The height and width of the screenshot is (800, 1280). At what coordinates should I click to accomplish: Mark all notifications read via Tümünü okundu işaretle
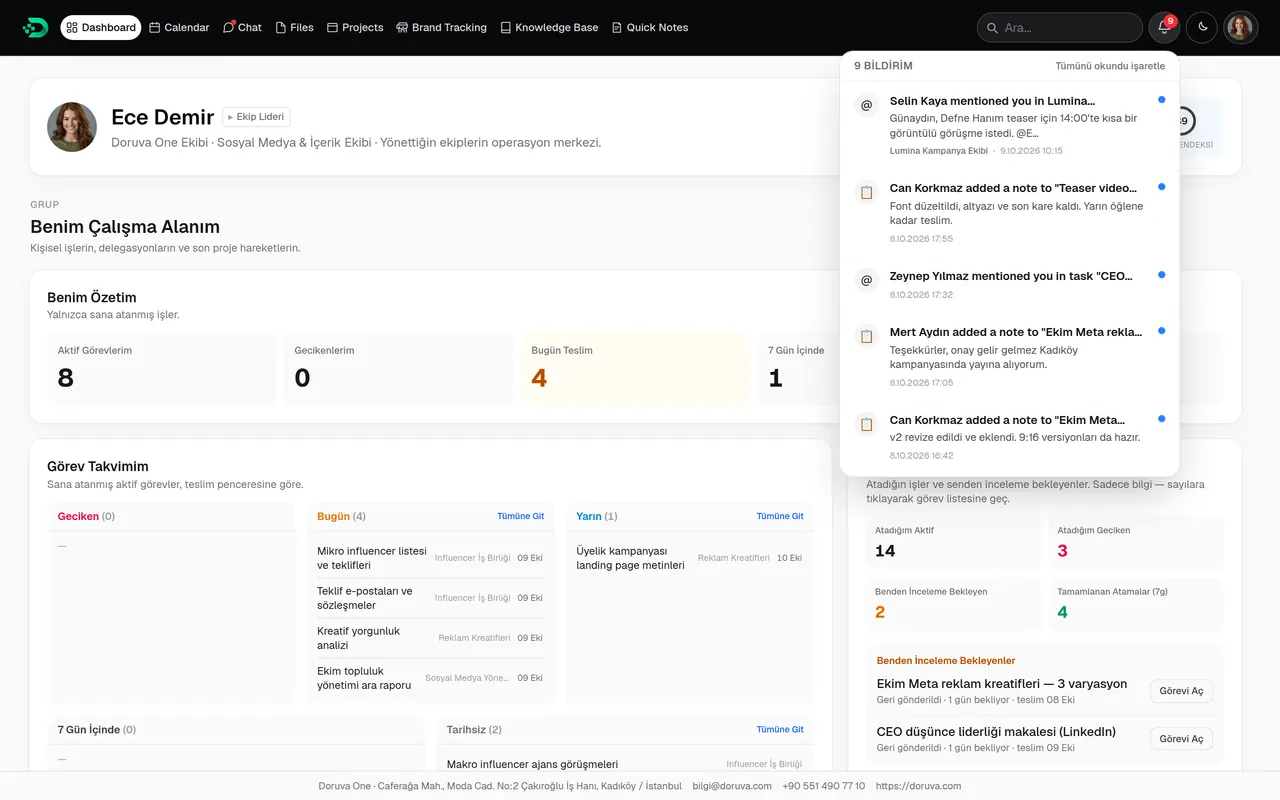pyautogui.click(x=1110, y=66)
